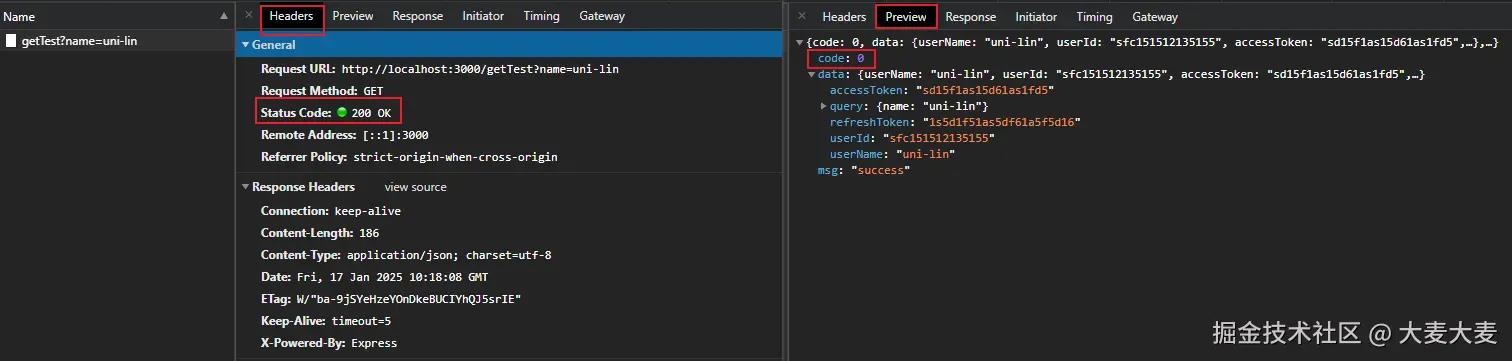This screenshot has height=361, width=1512.
Task: Select the Connection keep-alive value
Action: 367,211
